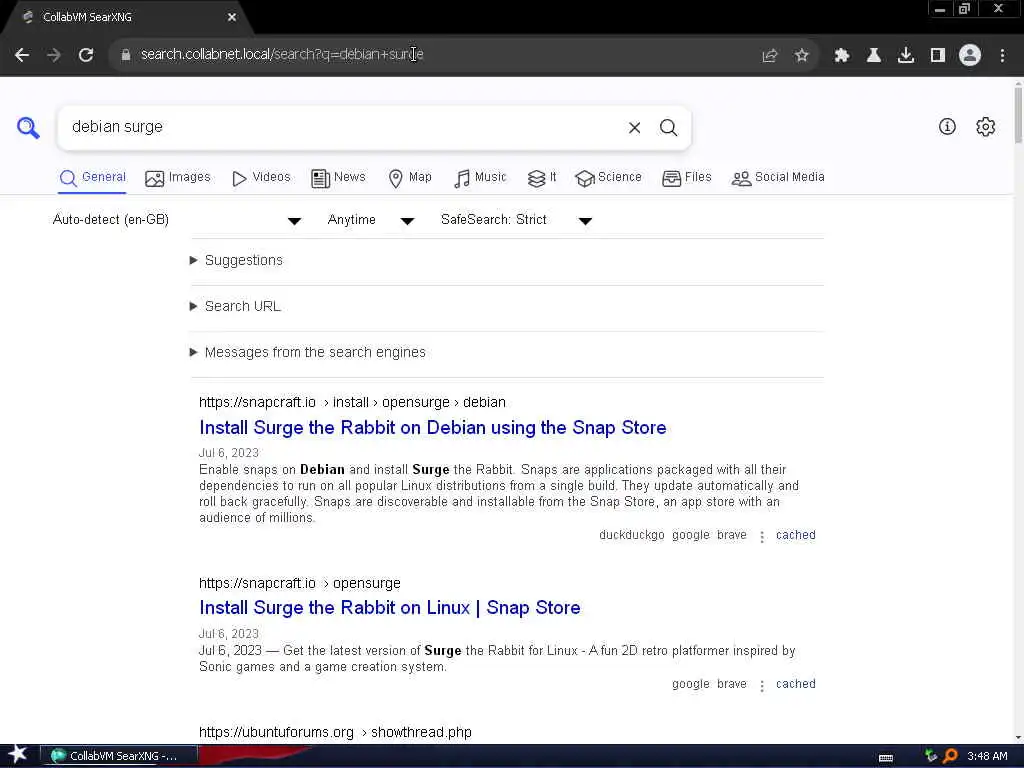Switch to the Files category

pyautogui.click(x=686, y=178)
